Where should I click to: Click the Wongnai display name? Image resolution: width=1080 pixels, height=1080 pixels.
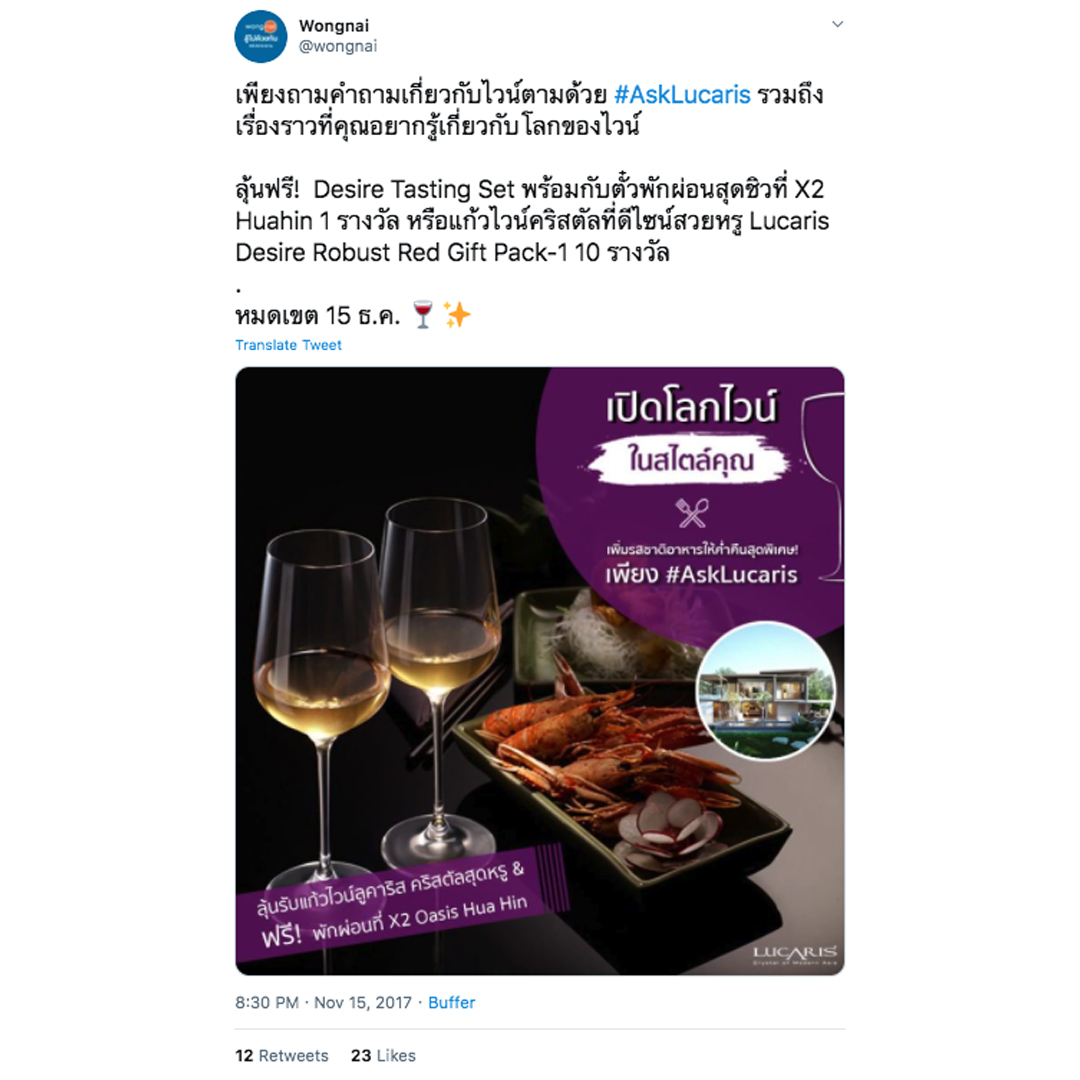pyautogui.click(x=333, y=25)
